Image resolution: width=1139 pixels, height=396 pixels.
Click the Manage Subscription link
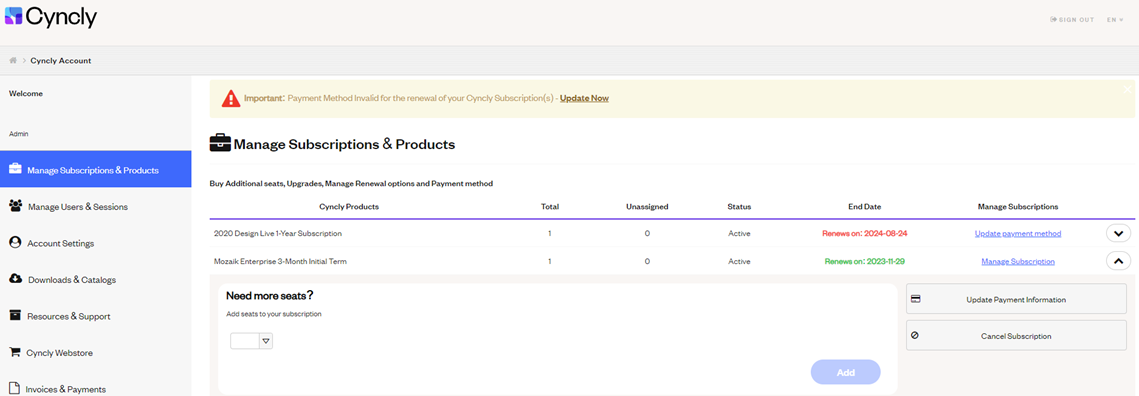[x=1018, y=261]
